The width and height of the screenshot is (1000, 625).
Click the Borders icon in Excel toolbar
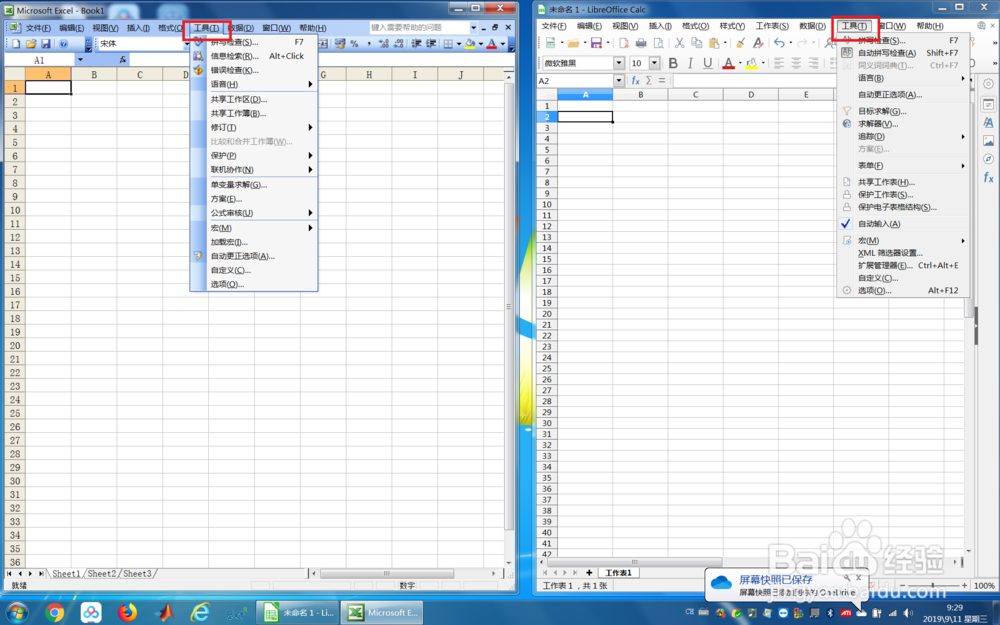(448, 43)
